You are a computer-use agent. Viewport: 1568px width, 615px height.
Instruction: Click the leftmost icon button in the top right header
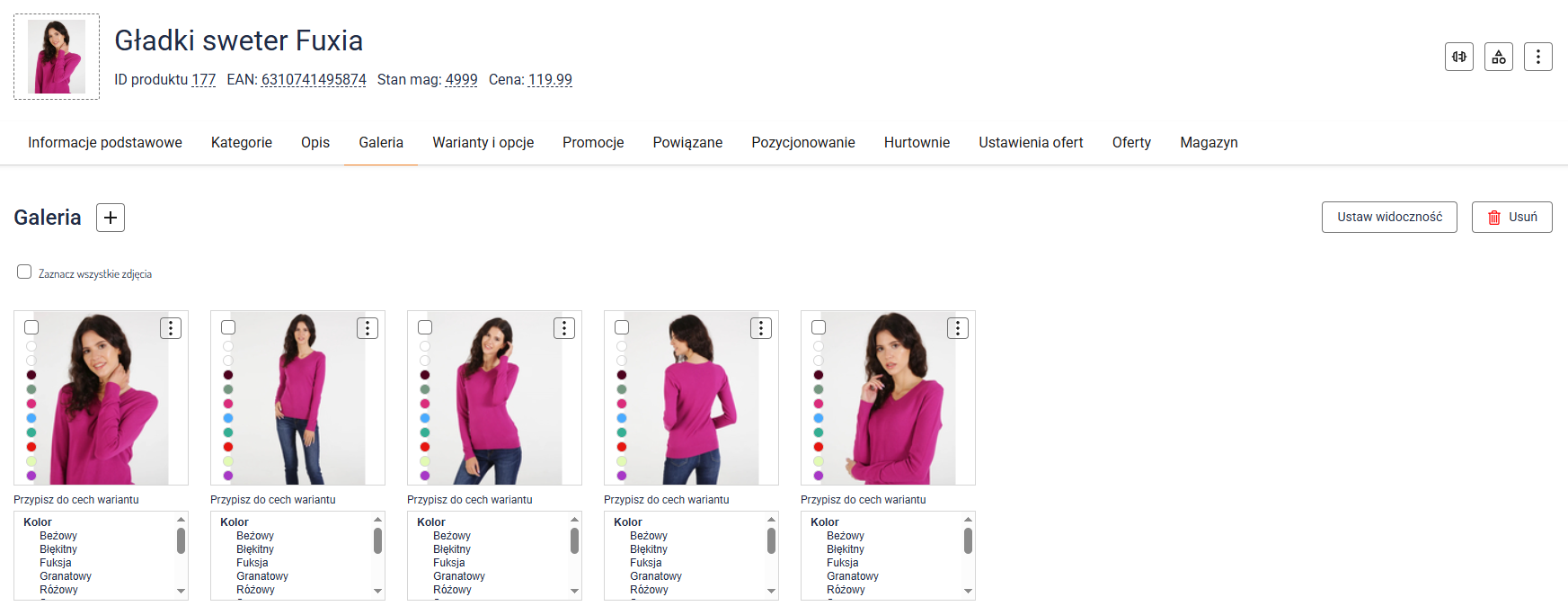(x=1458, y=57)
